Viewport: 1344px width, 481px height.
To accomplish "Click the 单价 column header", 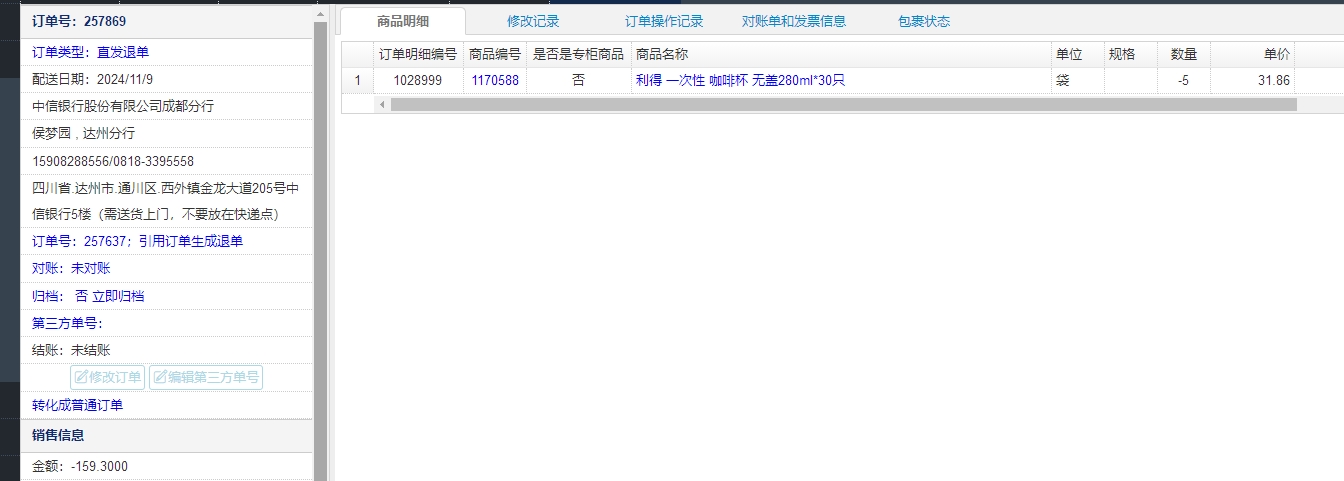I will pyautogui.click(x=1253, y=54).
